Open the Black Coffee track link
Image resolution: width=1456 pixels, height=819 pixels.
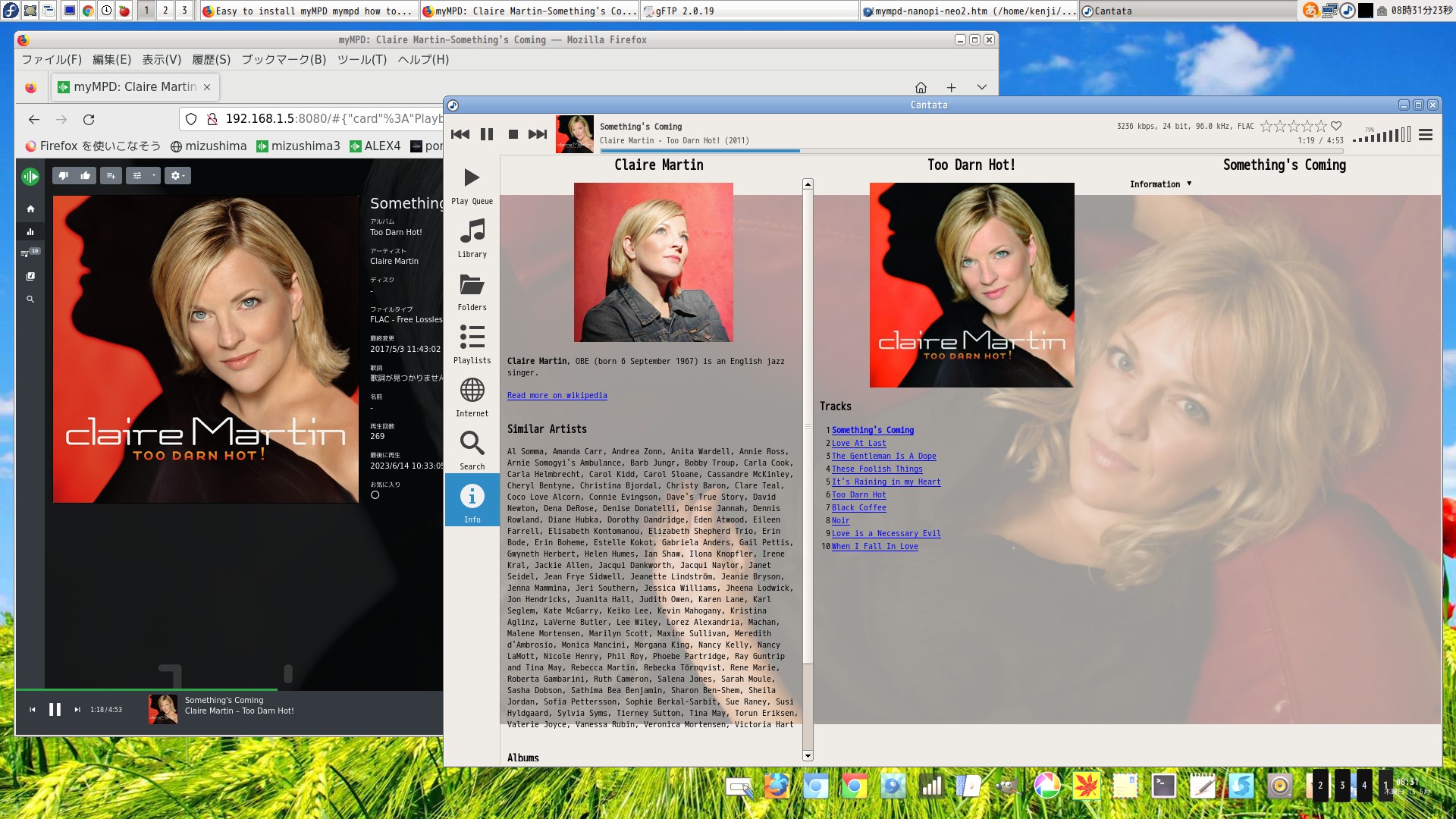coord(858,507)
